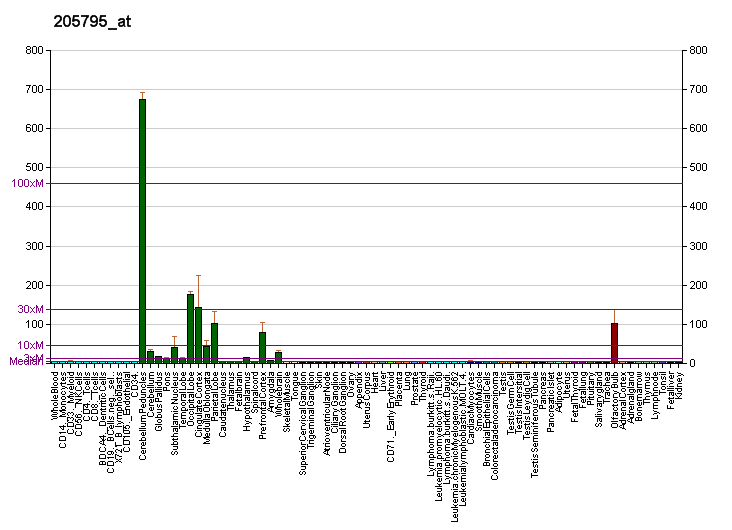
Task: Select the dark red Olfactory Bulb bar
Action: pos(614,342)
